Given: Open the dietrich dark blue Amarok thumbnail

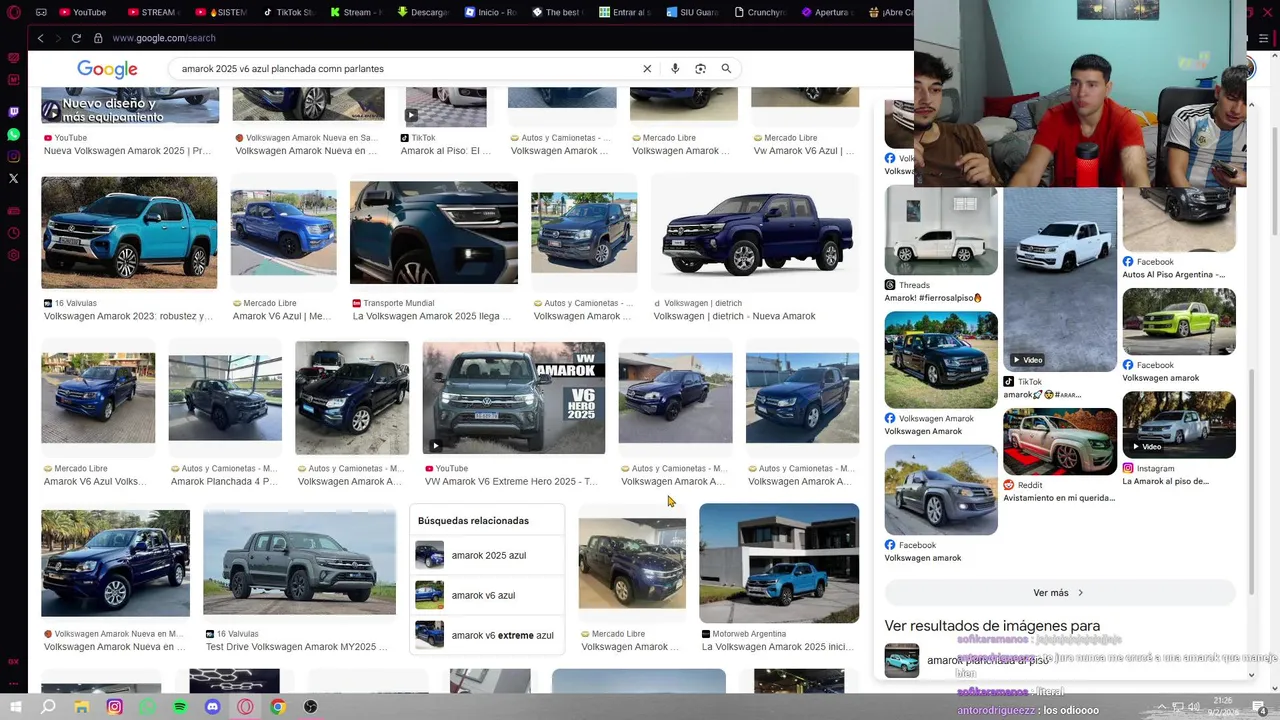Looking at the screenshot, I should point(755,233).
